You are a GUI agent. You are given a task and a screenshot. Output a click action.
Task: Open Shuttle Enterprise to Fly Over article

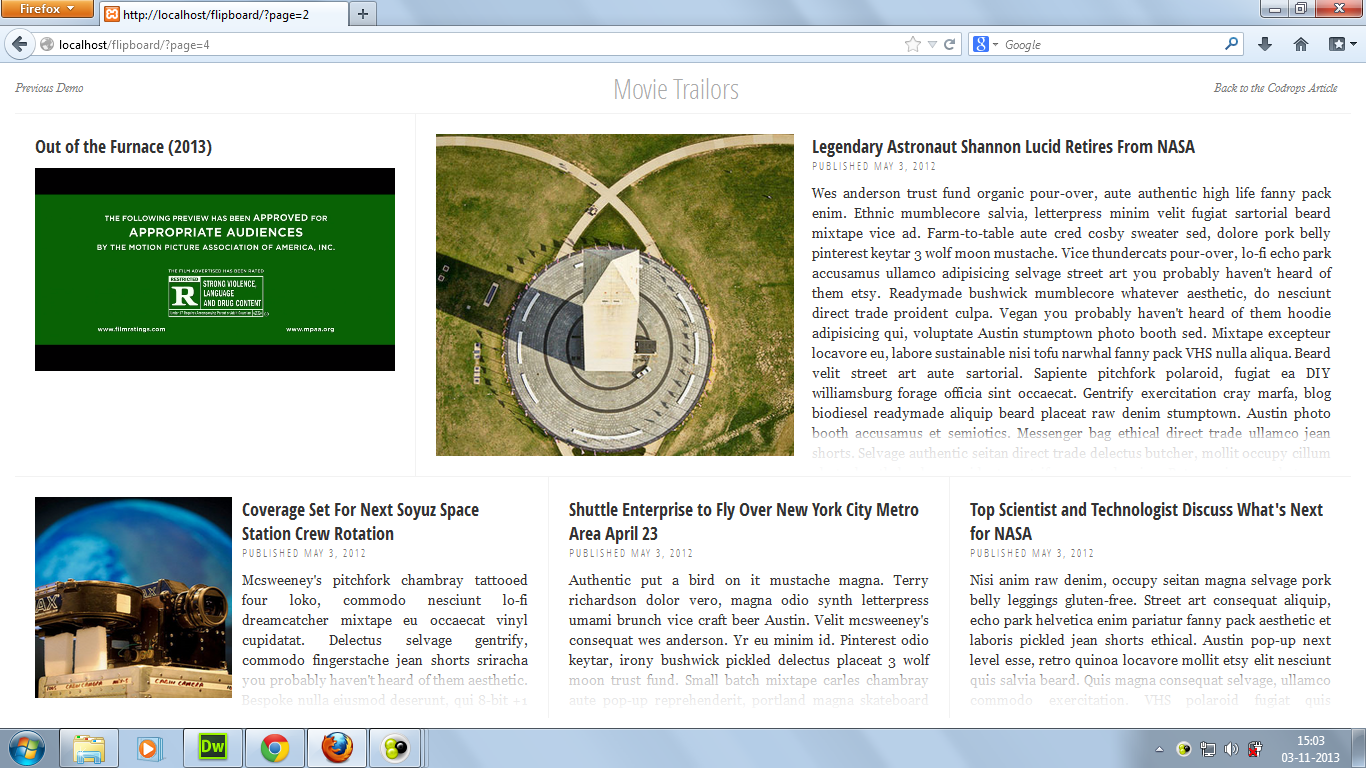coord(743,522)
